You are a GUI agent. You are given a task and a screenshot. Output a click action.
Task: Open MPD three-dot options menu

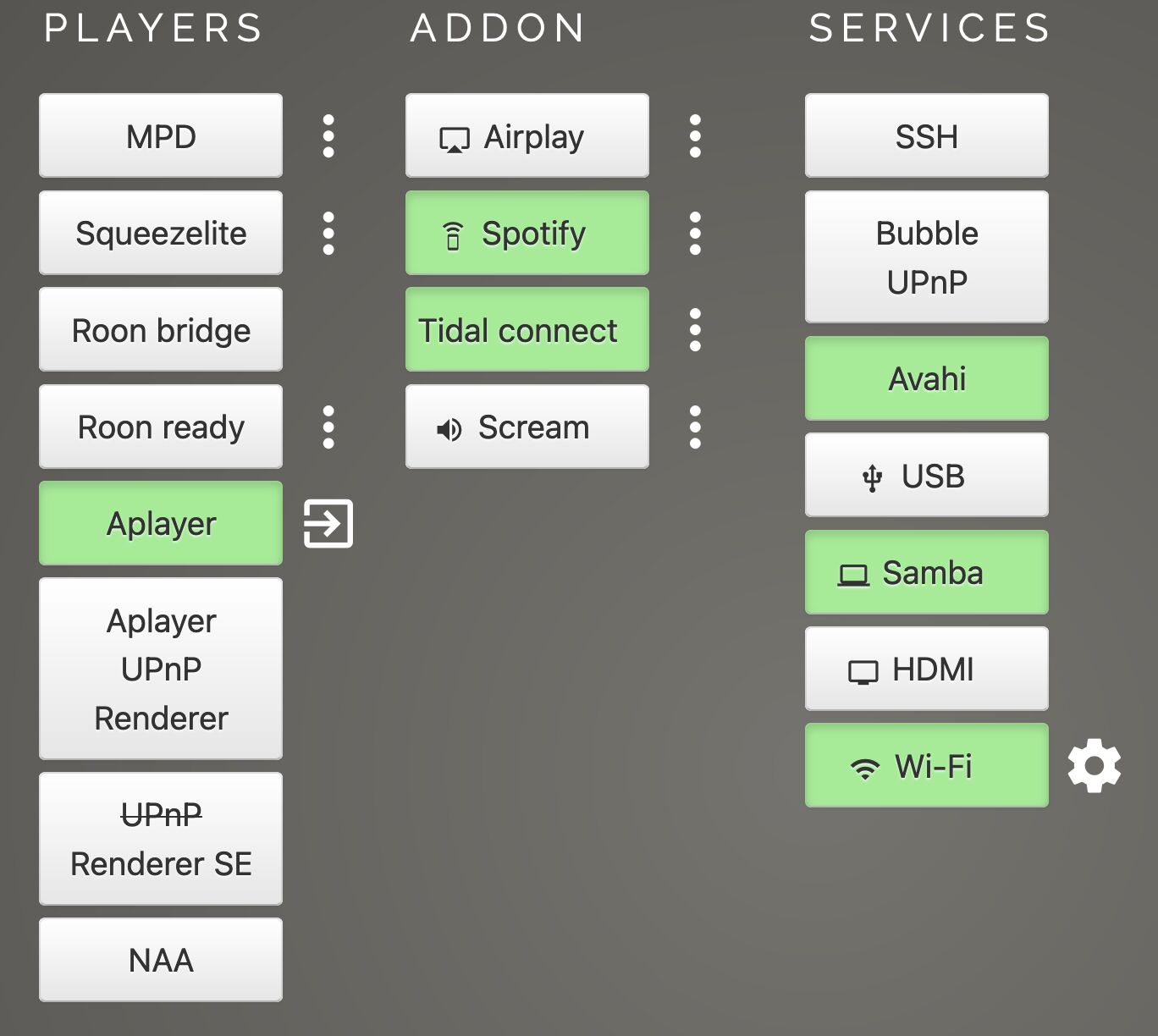[x=328, y=136]
